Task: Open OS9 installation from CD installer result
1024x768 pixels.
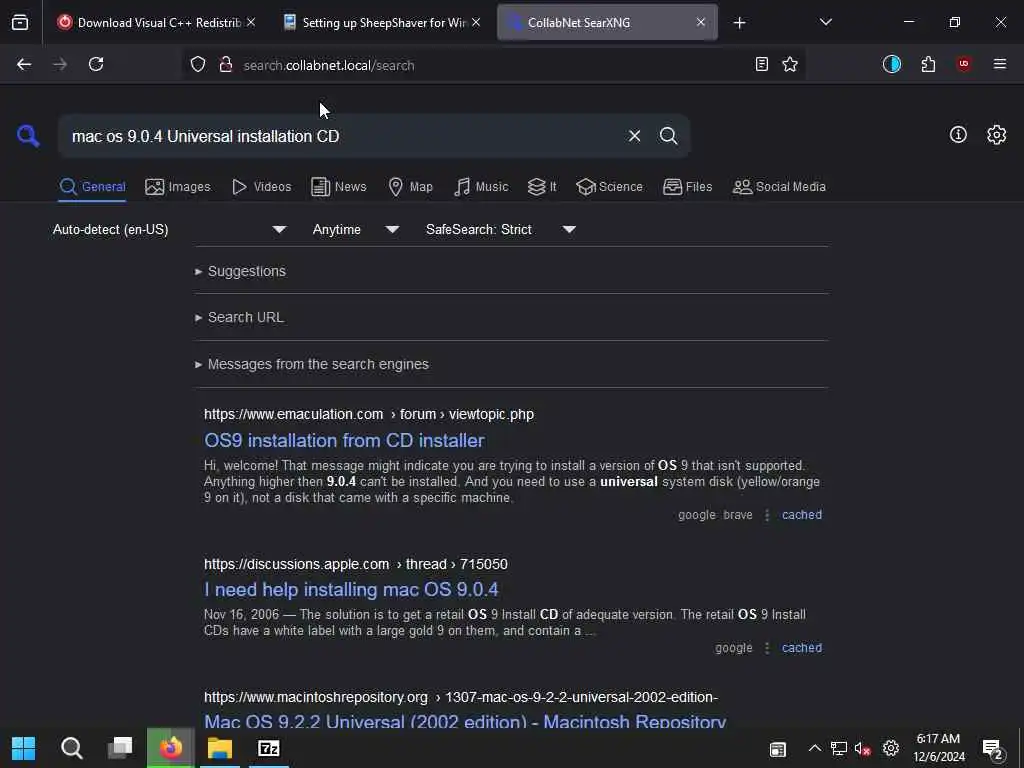Action: point(344,440)
